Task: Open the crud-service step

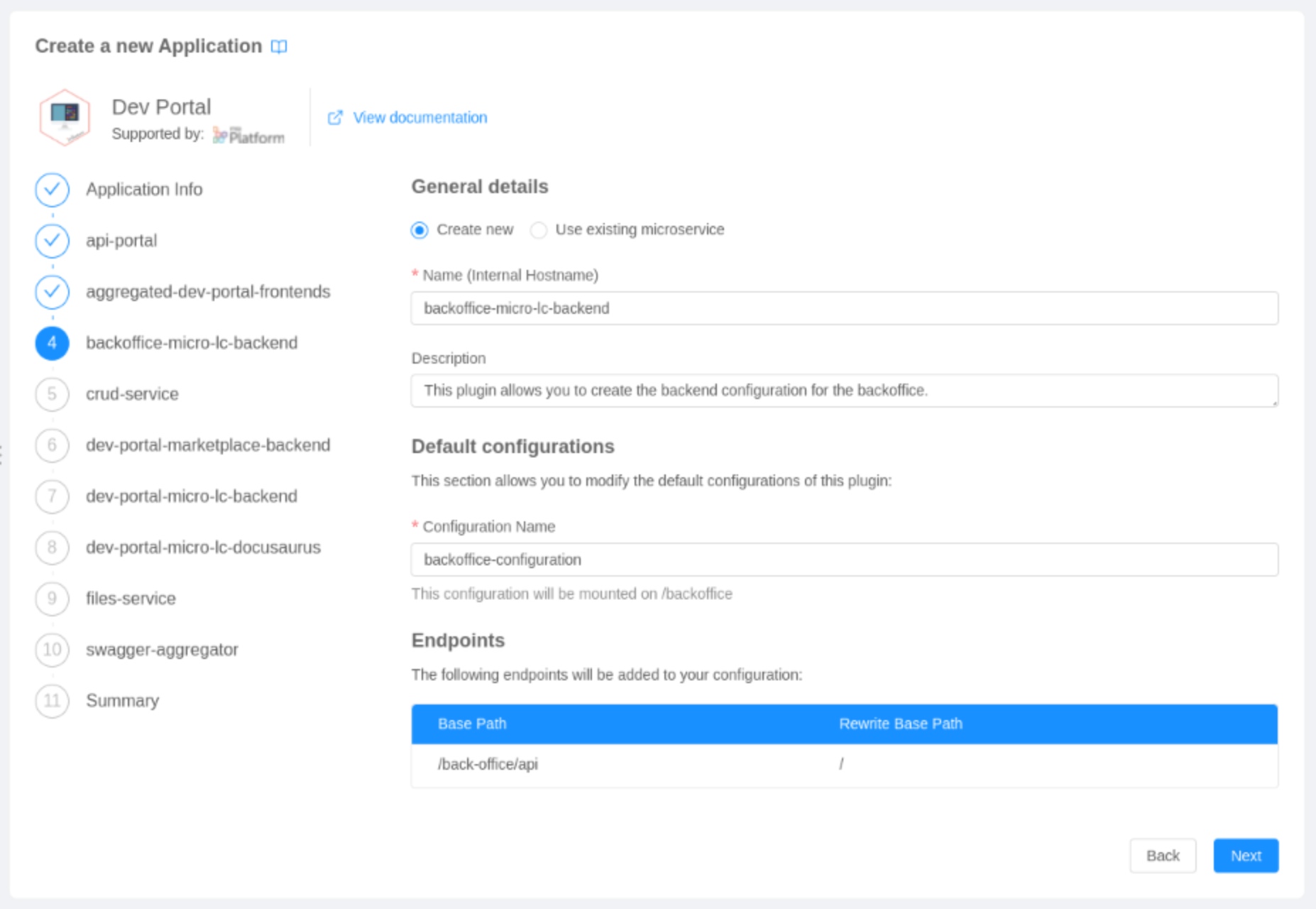Action: click(132, 394)
